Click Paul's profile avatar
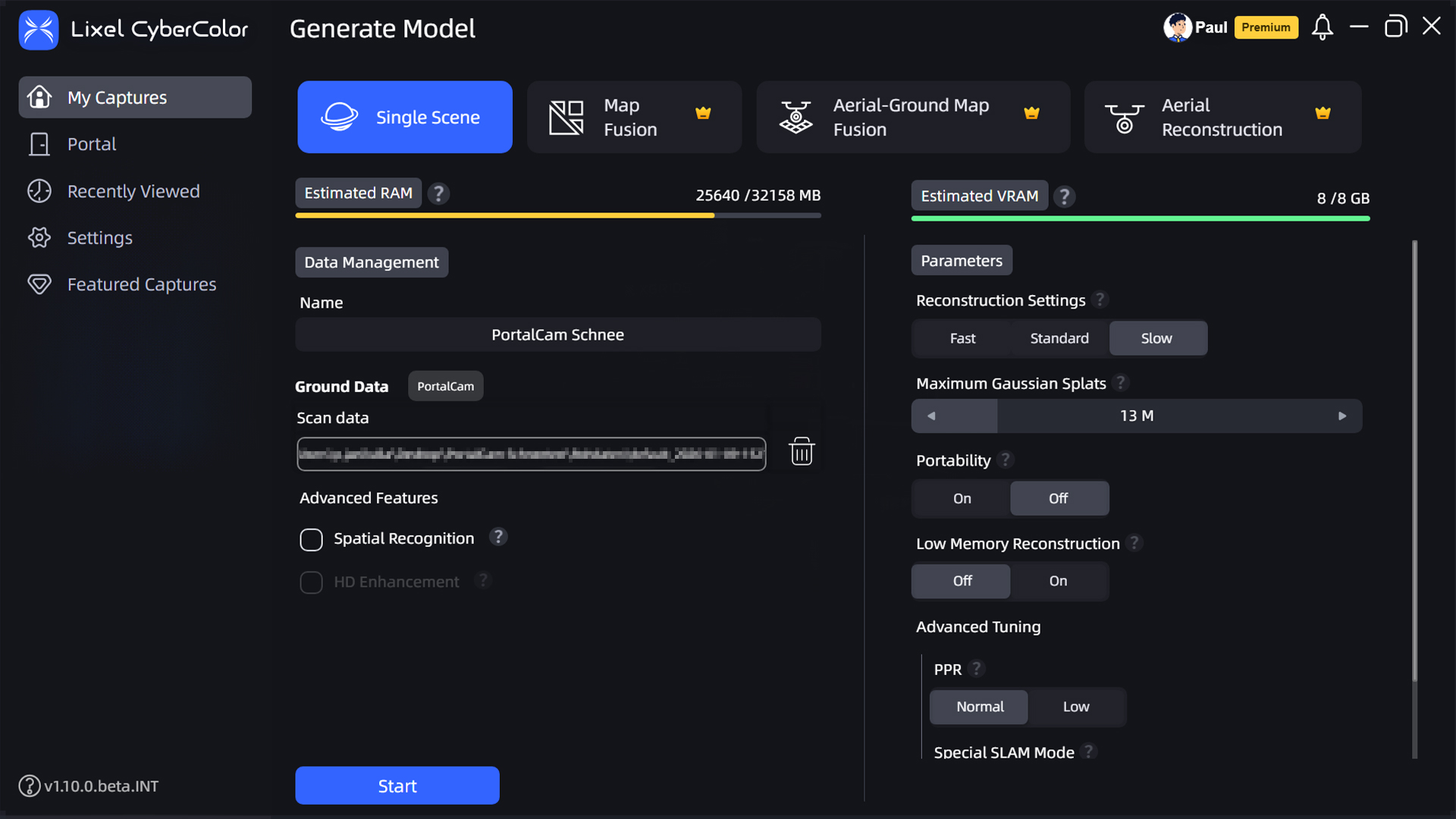The image size is (1456, 819). point(1177,27)
